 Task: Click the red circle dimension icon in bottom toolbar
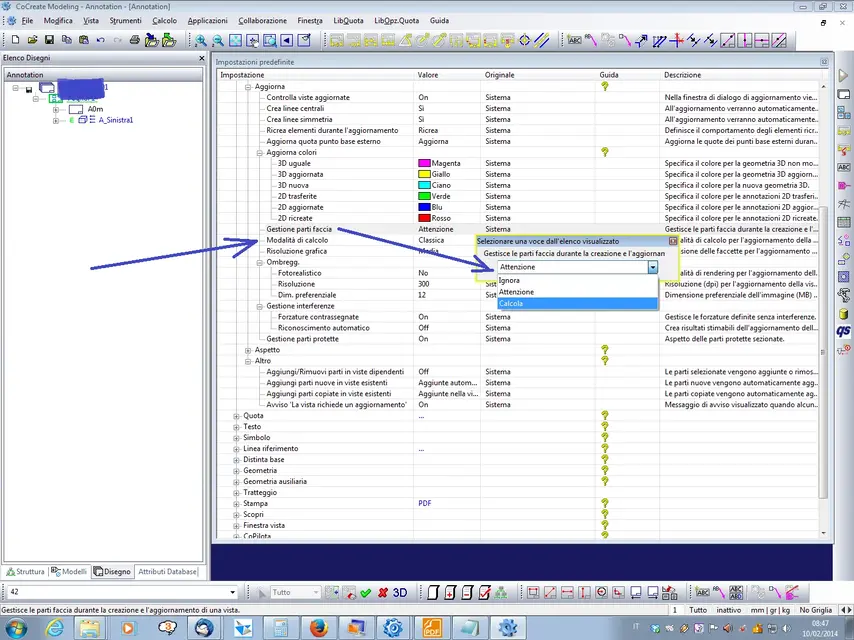tap(601, 593)
